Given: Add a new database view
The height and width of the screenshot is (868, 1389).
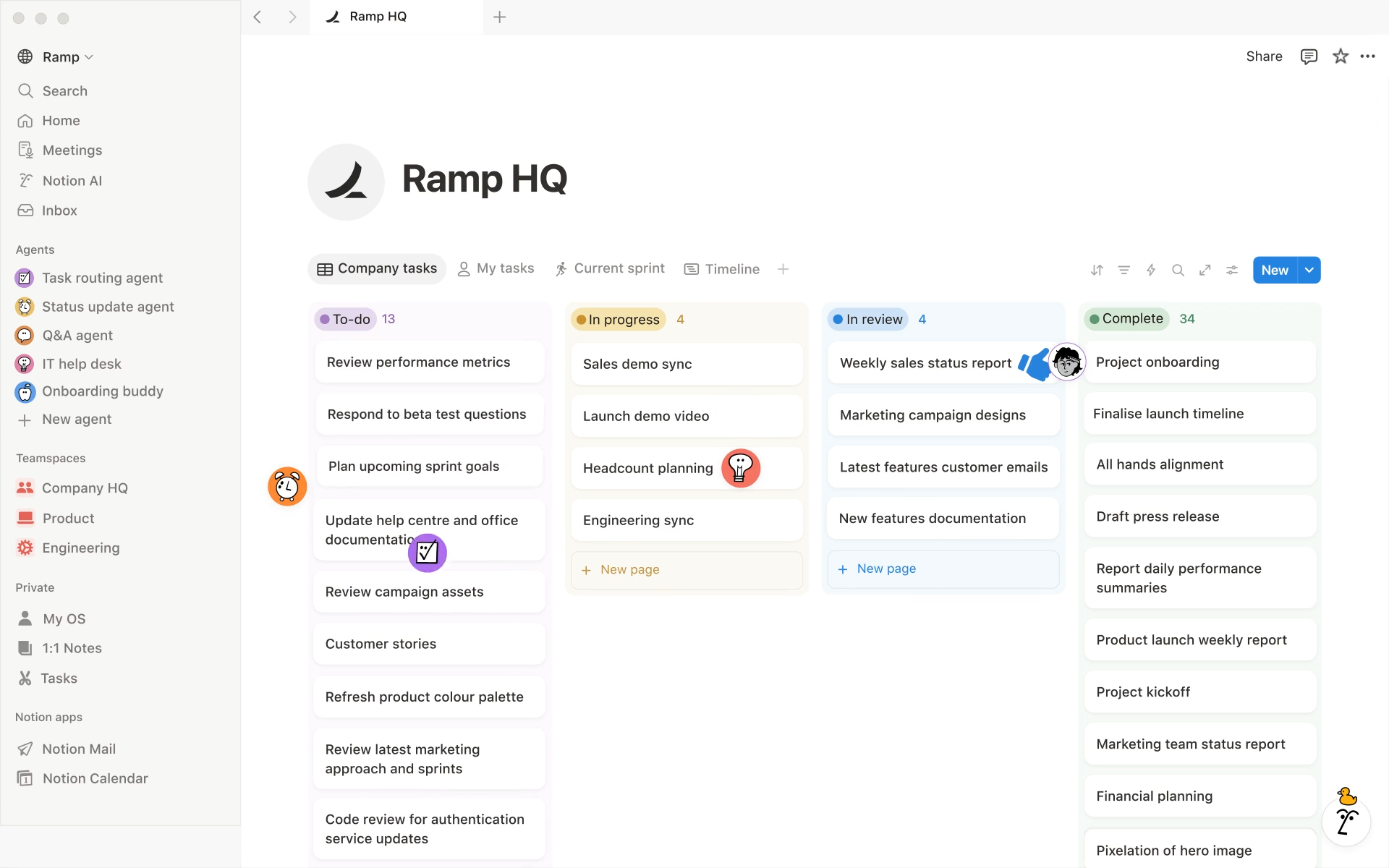Looking at the screenshot, I should [783, 269].
